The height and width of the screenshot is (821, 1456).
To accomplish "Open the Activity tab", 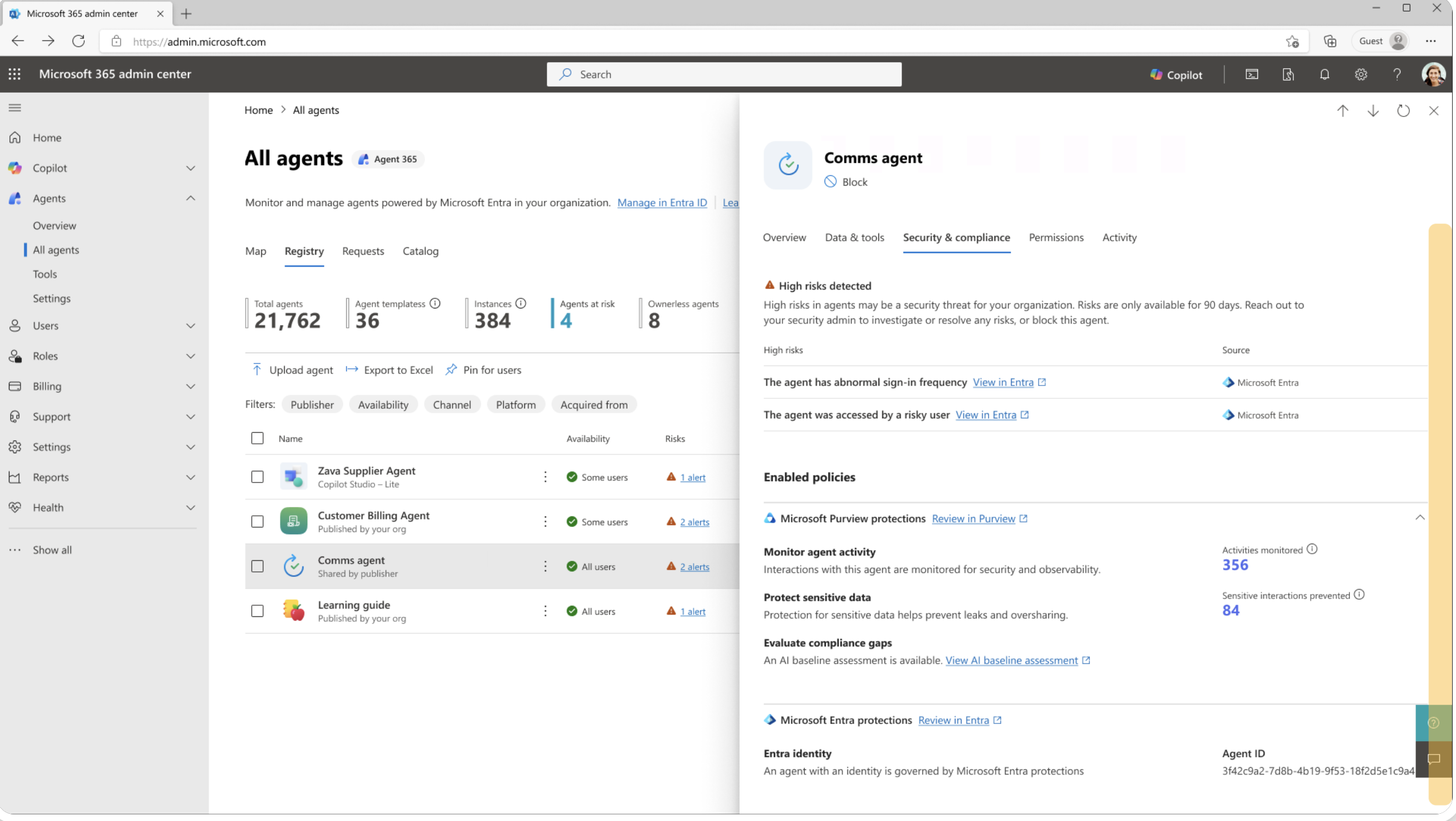I will [x=1119, y=238].
